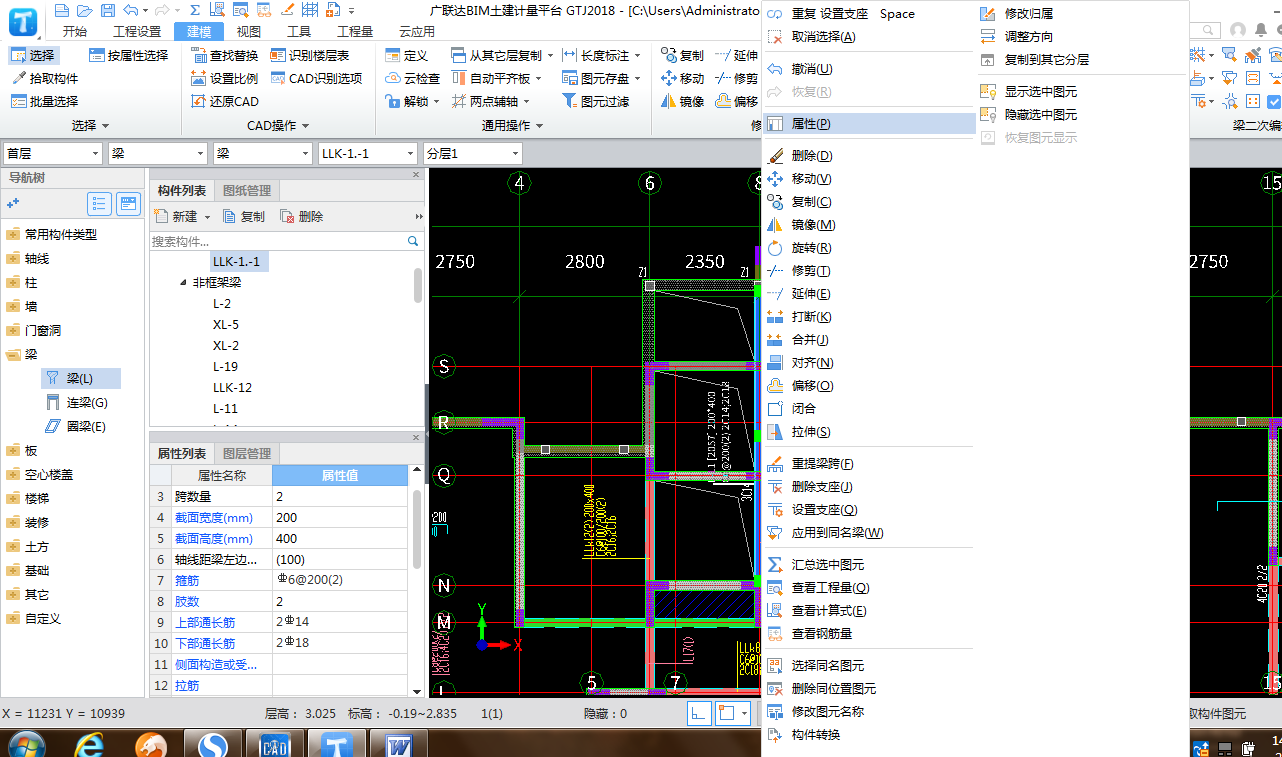Expand the 解锁 unlock dropdown arrow
This screenshot has height=757, width=1282.
pos(438,102)
